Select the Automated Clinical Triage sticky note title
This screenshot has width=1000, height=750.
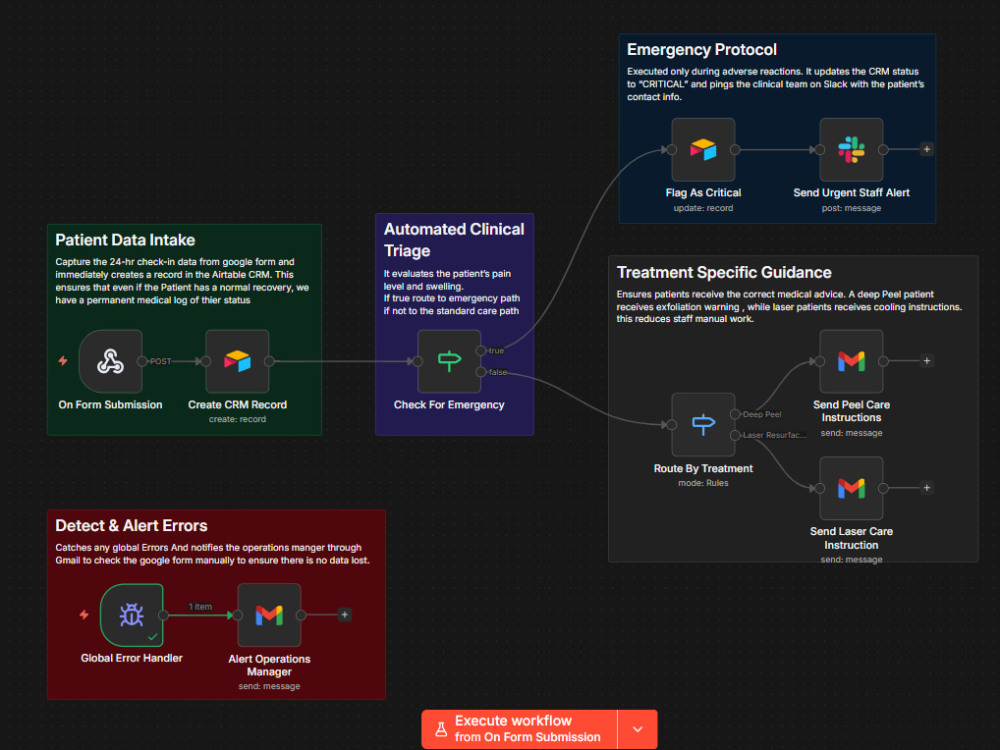coord(454,240)
